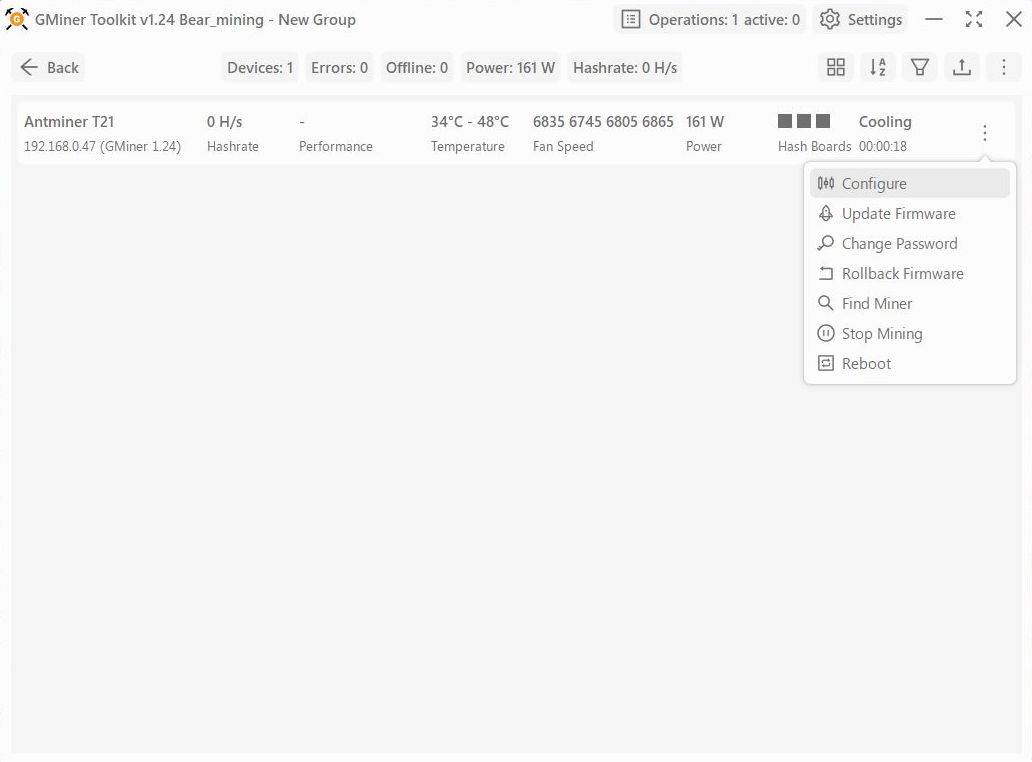Viewport: 1032px width, 762px height.
Task: Click the first hash board square
Action: [x=785, y=121]
